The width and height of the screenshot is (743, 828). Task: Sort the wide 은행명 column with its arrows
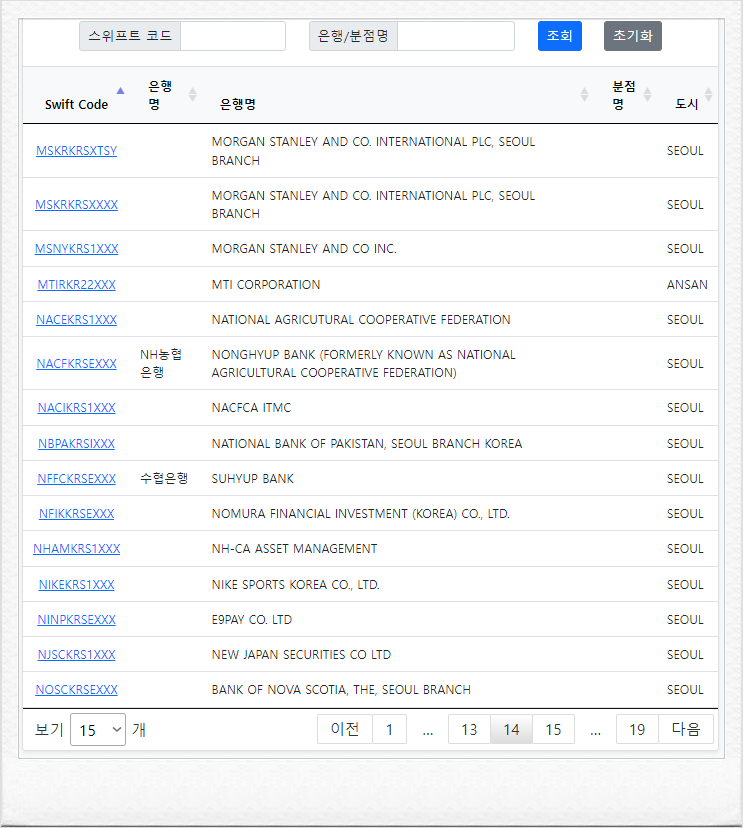click(x=584, y=95)
